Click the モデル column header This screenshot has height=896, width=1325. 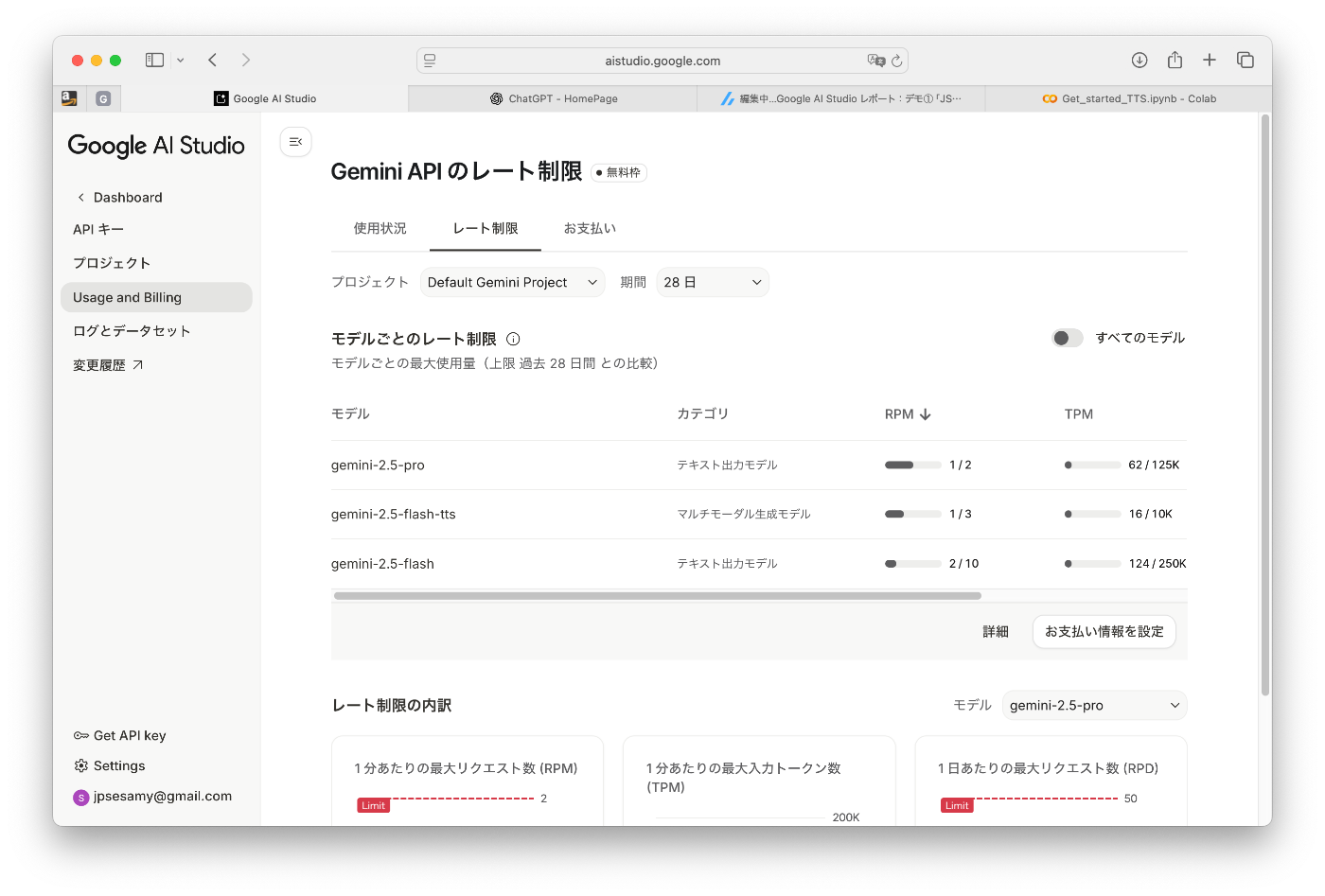coord(350,414)
